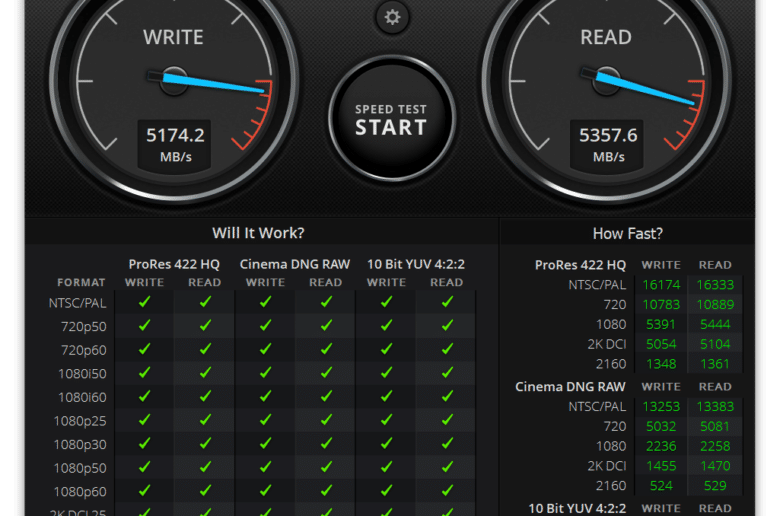This screenshot has width=780, height=516.
Task: Select the Will It Work? heading
Action: point(258,233)
